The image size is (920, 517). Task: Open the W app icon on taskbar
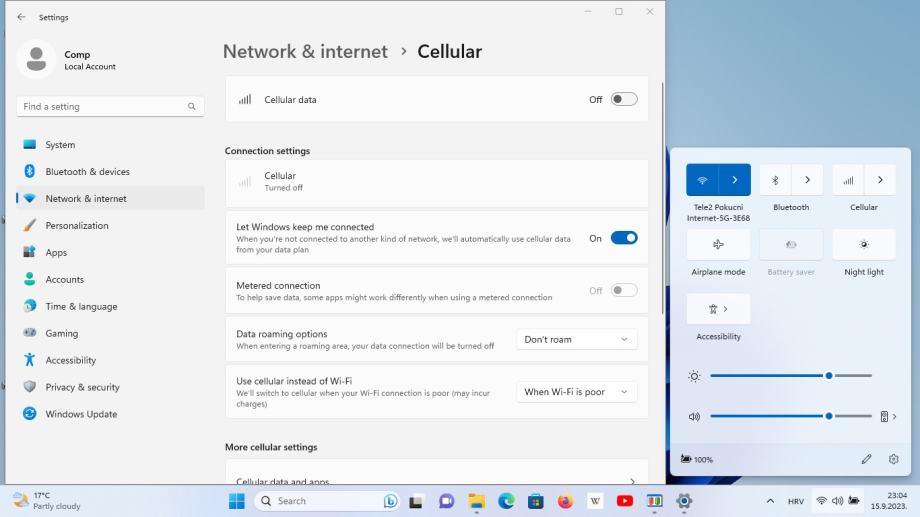pyautogui.click(x=595, y=501)
